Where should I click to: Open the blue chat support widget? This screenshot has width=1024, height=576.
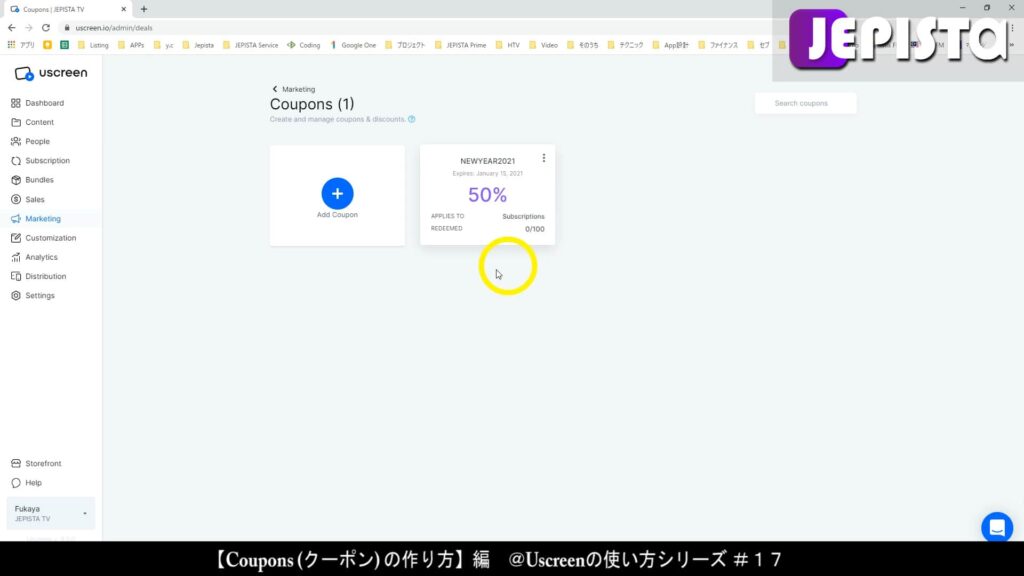coord(997,527)
